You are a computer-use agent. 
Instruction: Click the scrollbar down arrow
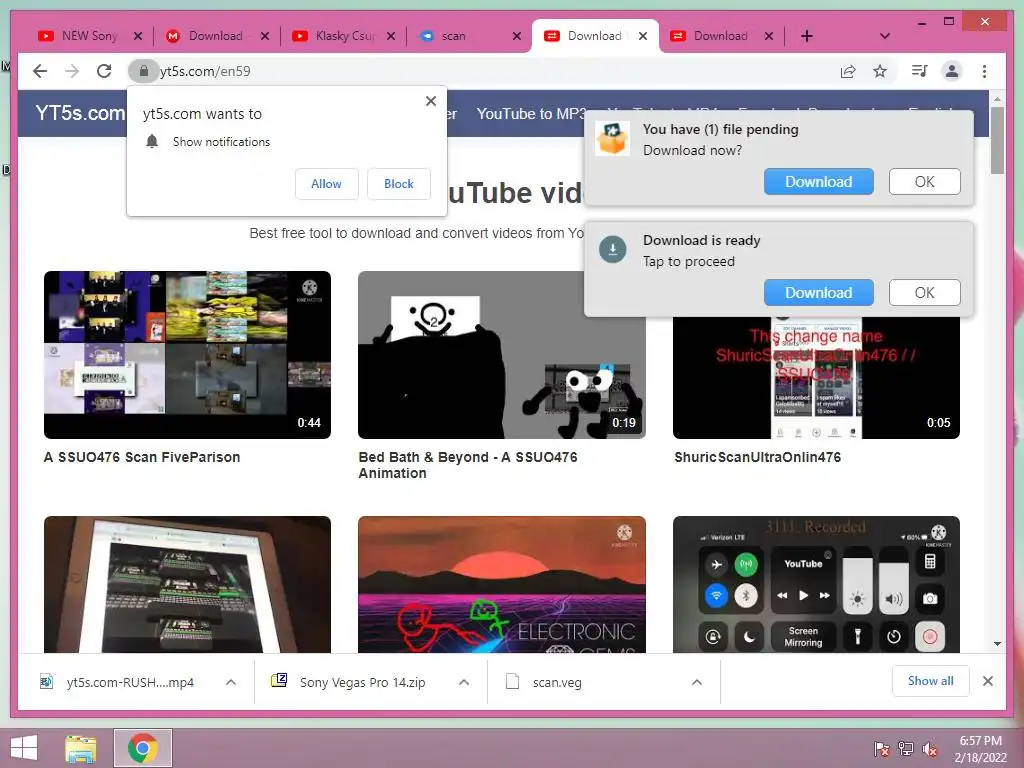click(x=997, y=644)
